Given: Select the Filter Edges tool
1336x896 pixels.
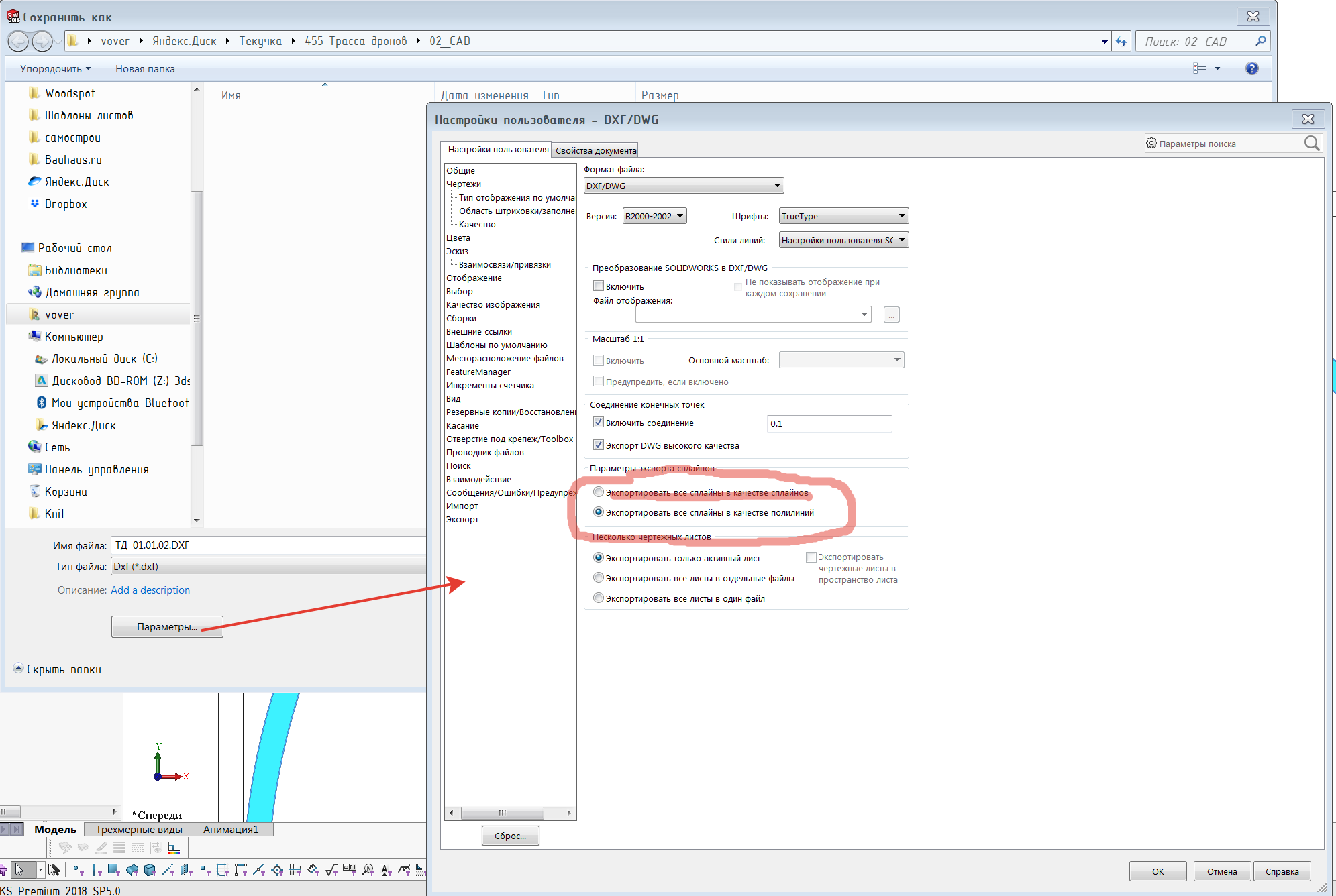Looking at the screenshot, I should (97, 870).
